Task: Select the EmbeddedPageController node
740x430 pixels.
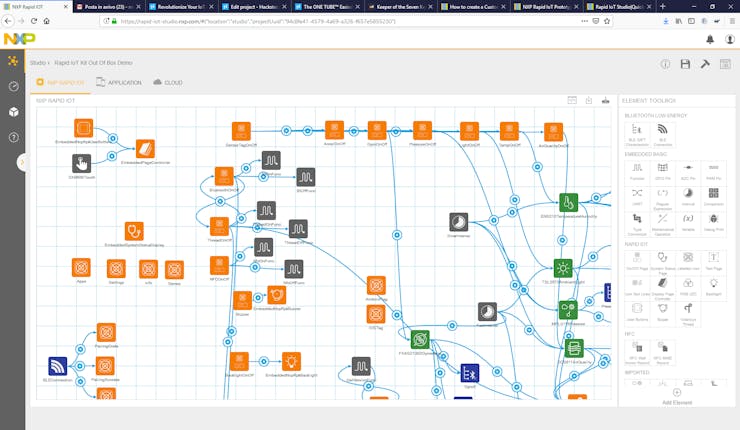Action: (x=145, y=149)
